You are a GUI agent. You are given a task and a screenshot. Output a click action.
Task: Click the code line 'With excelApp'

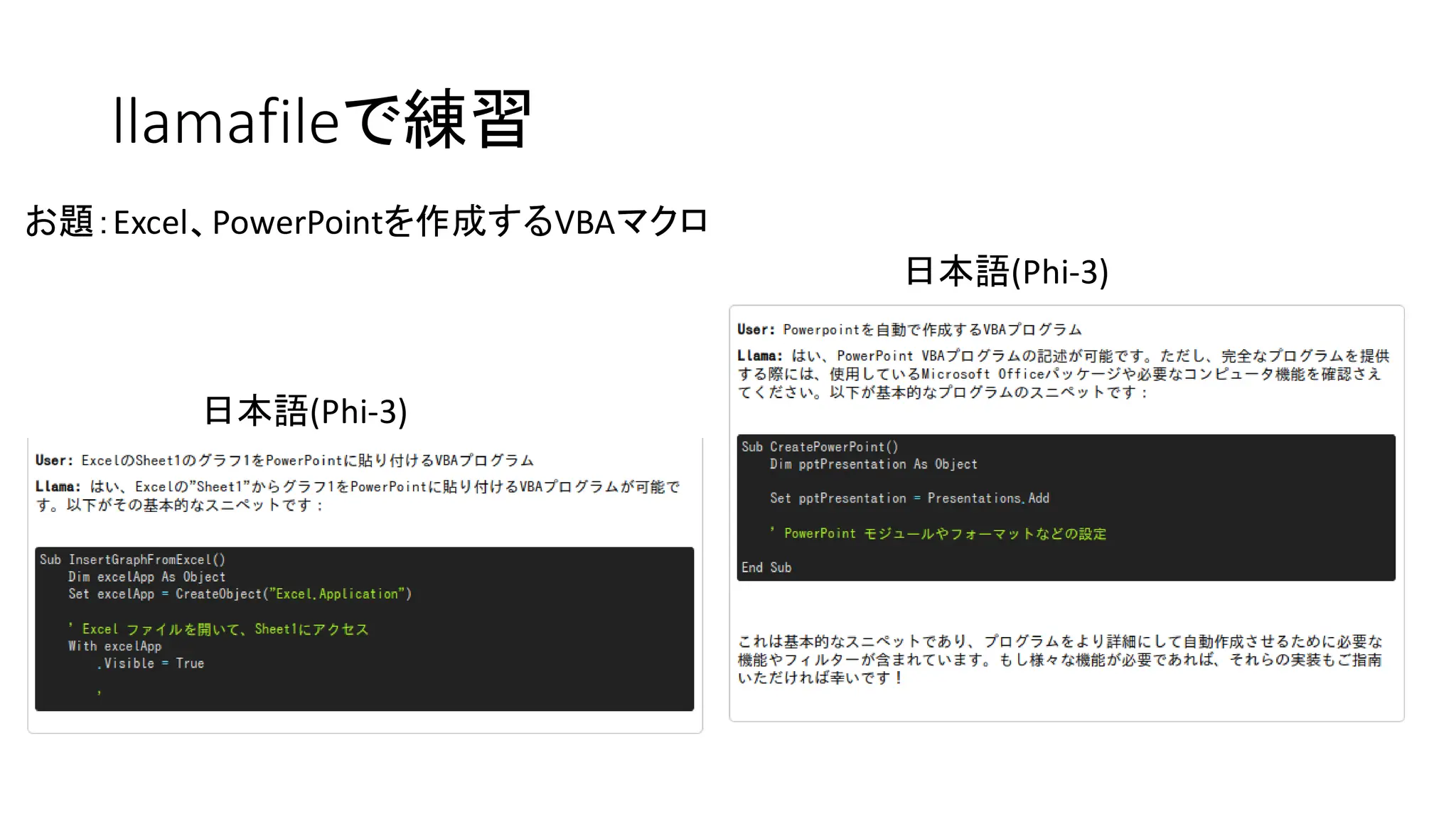coord(114,646)
